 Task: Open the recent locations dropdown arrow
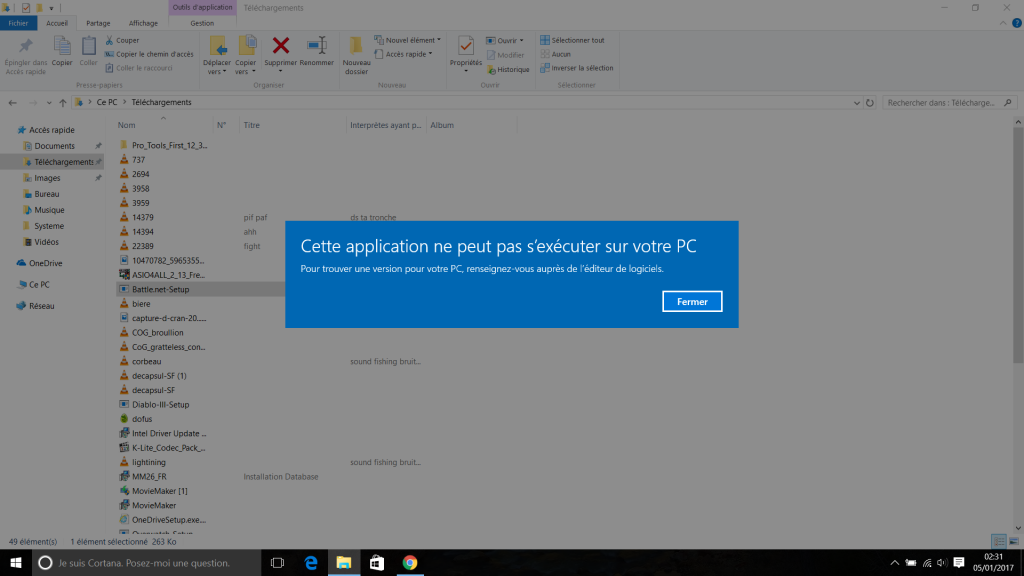pyautogui.click(x=49, y=103)
